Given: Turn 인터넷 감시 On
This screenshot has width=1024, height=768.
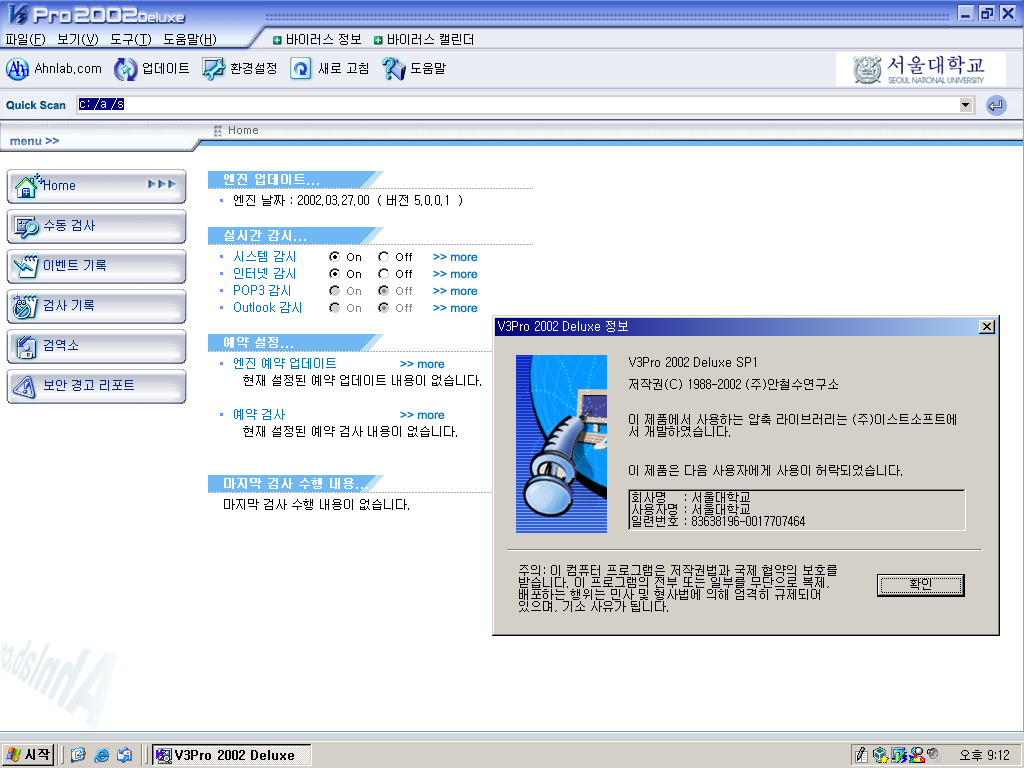Looking at the screenshot, I should 334,274.
